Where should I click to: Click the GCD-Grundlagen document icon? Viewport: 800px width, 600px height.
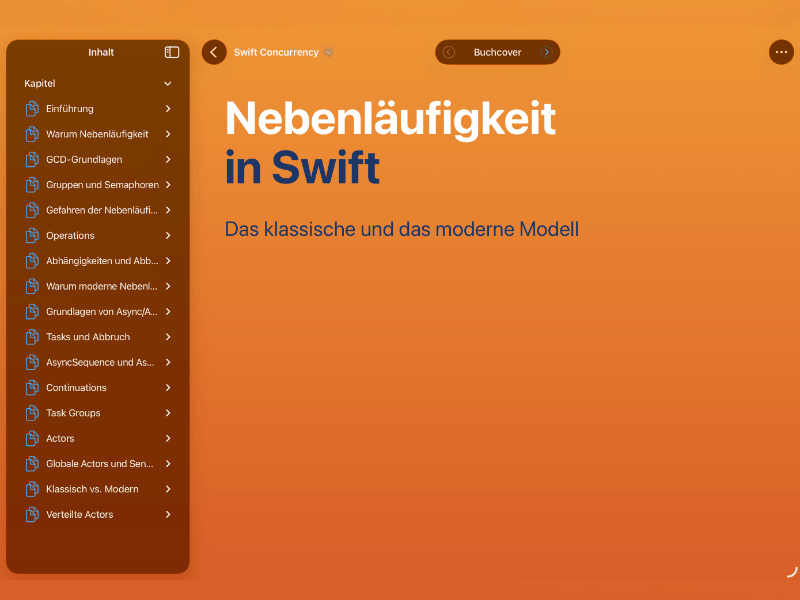[x=32, y=159]
